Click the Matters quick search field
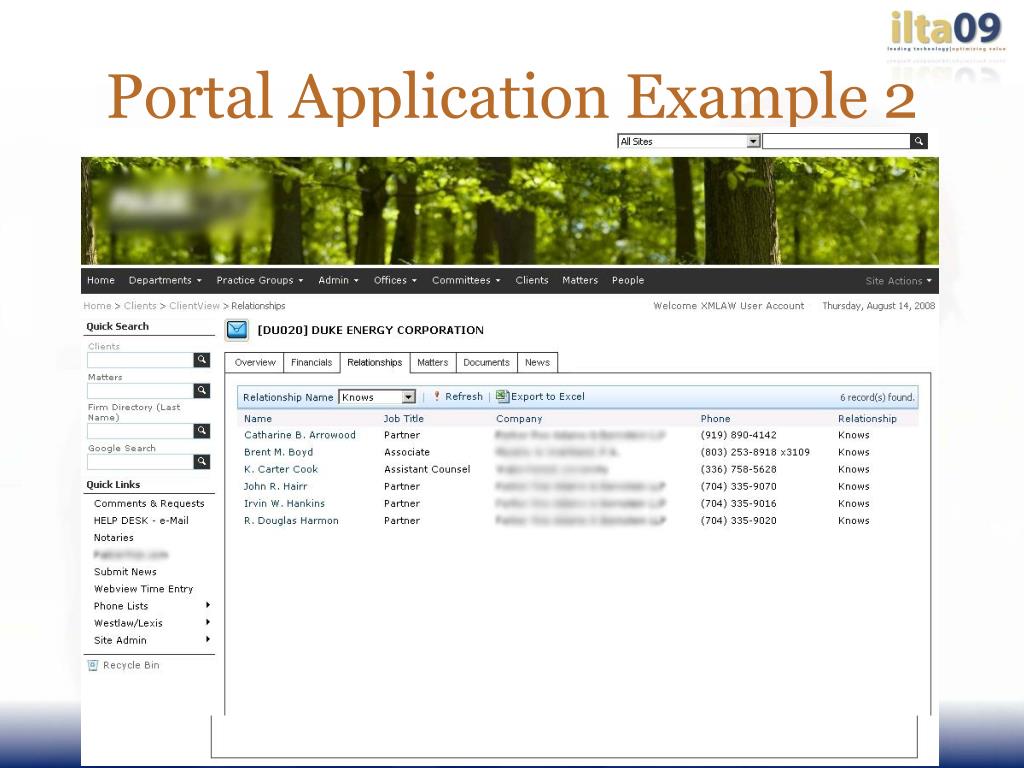The height and width of the screenshot is (768, 1024). click(140, 391)
